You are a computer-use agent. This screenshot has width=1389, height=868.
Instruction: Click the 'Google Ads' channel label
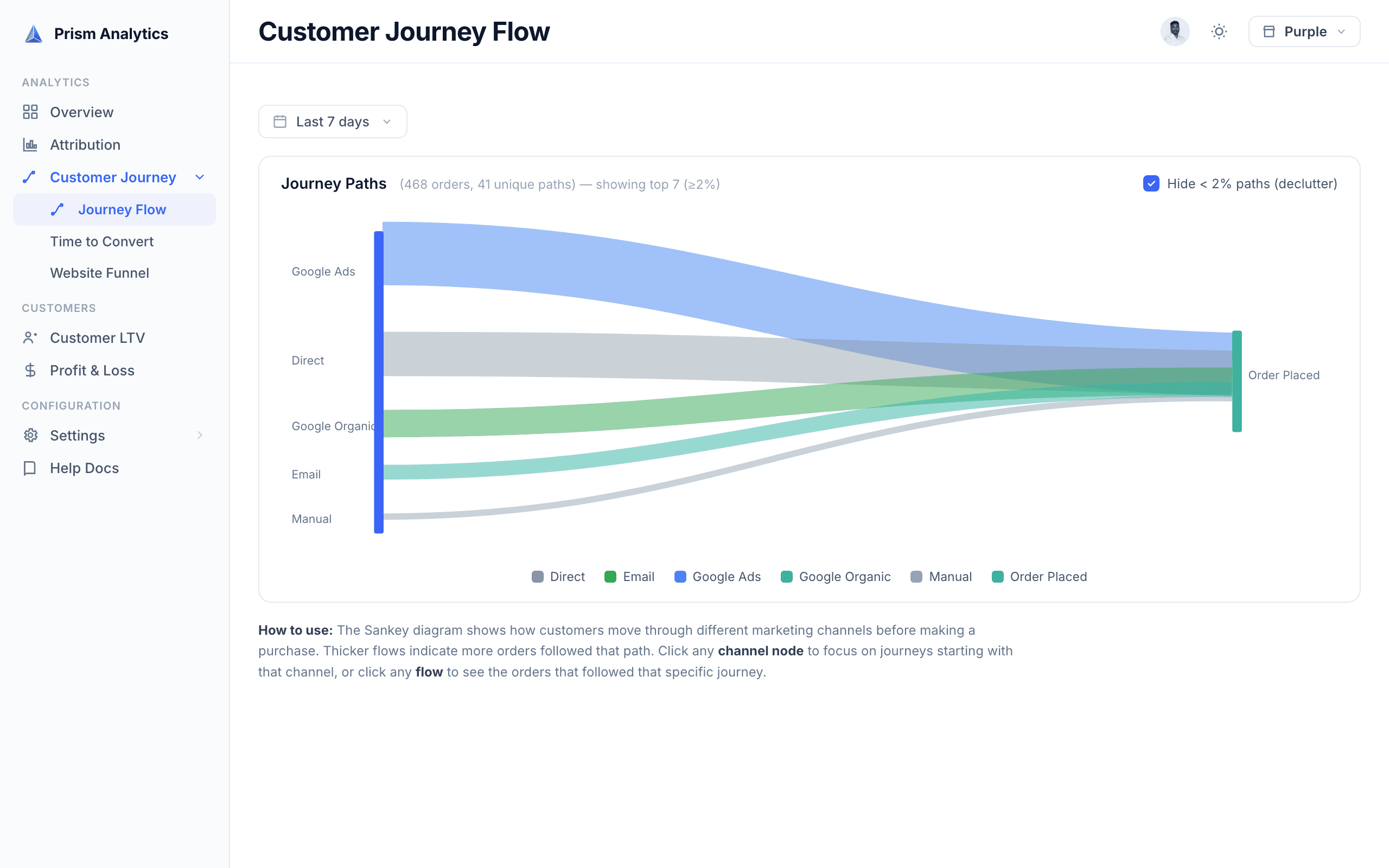[x=323, y=272]
